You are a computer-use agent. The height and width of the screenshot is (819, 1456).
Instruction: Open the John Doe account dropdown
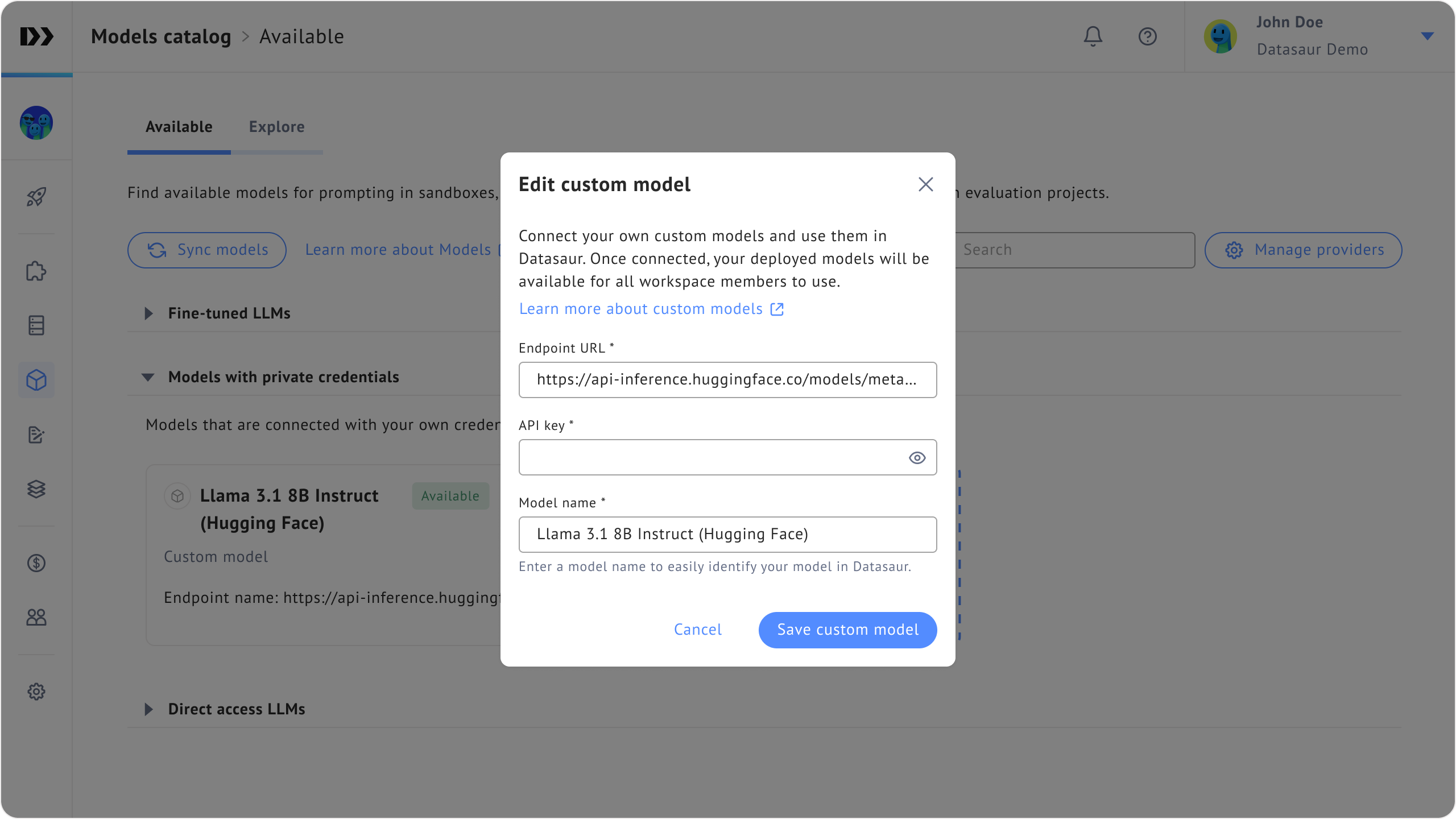pos(1427,36)
